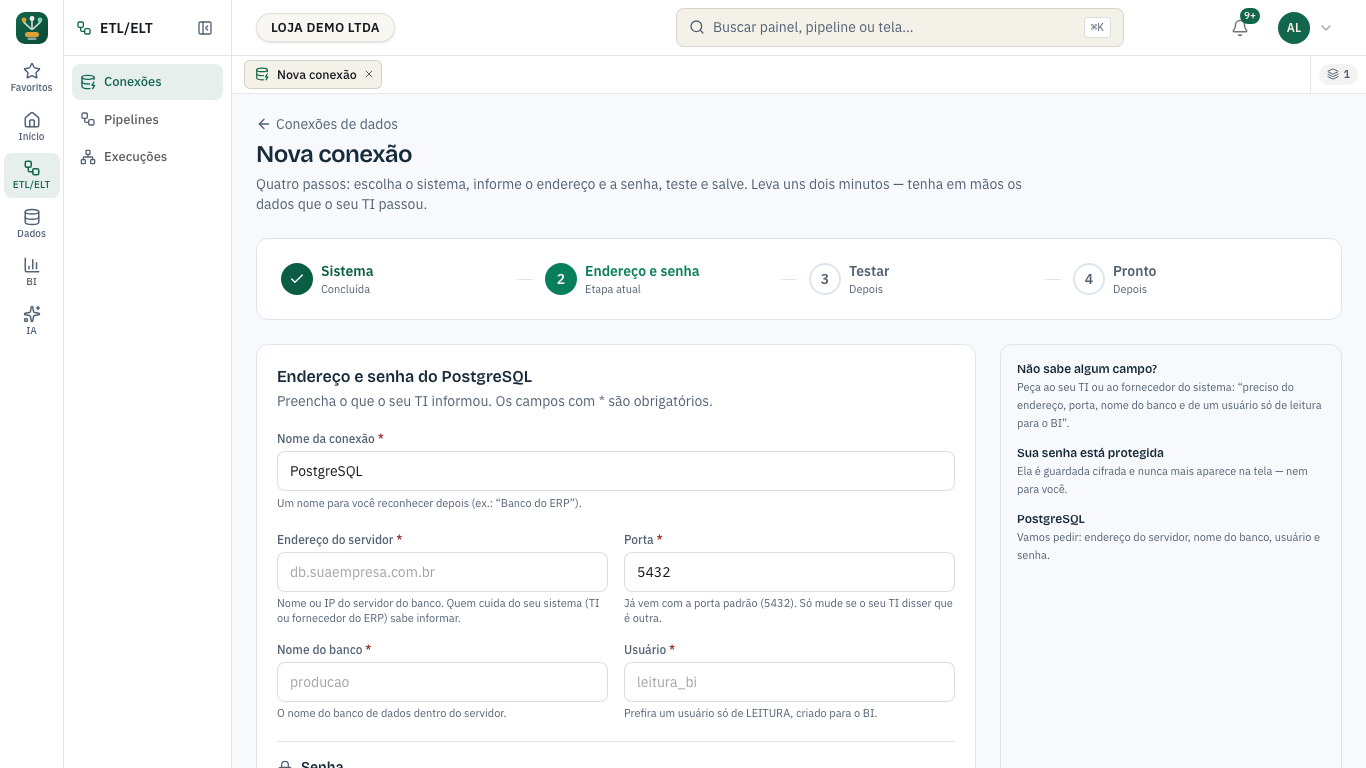Open Favoritos in the icon rail
This screenshot has width=1366, height=768.
(32, 78)
